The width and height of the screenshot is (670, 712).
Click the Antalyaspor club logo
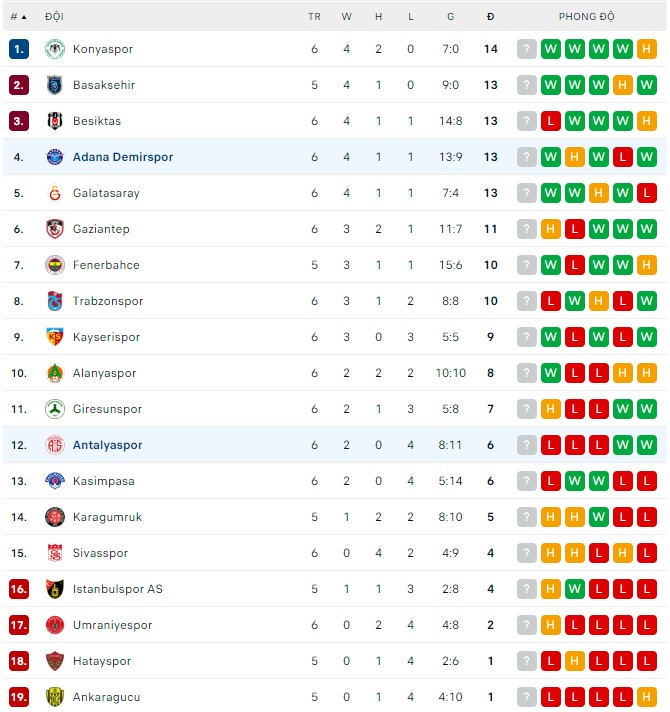click(x=54, y=445)
